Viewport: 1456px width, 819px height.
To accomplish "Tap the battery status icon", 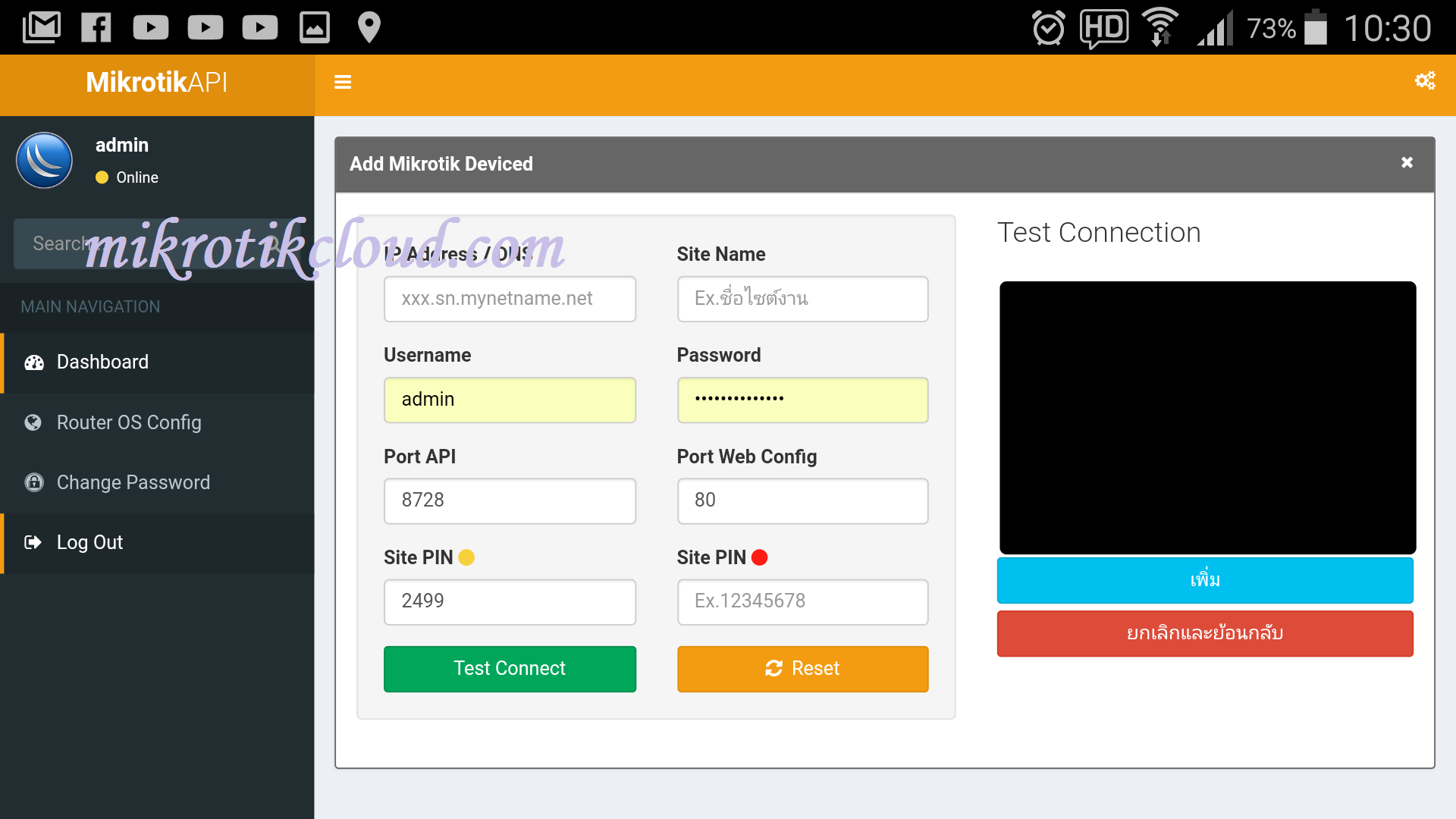I will click(x=1316, y=27).
